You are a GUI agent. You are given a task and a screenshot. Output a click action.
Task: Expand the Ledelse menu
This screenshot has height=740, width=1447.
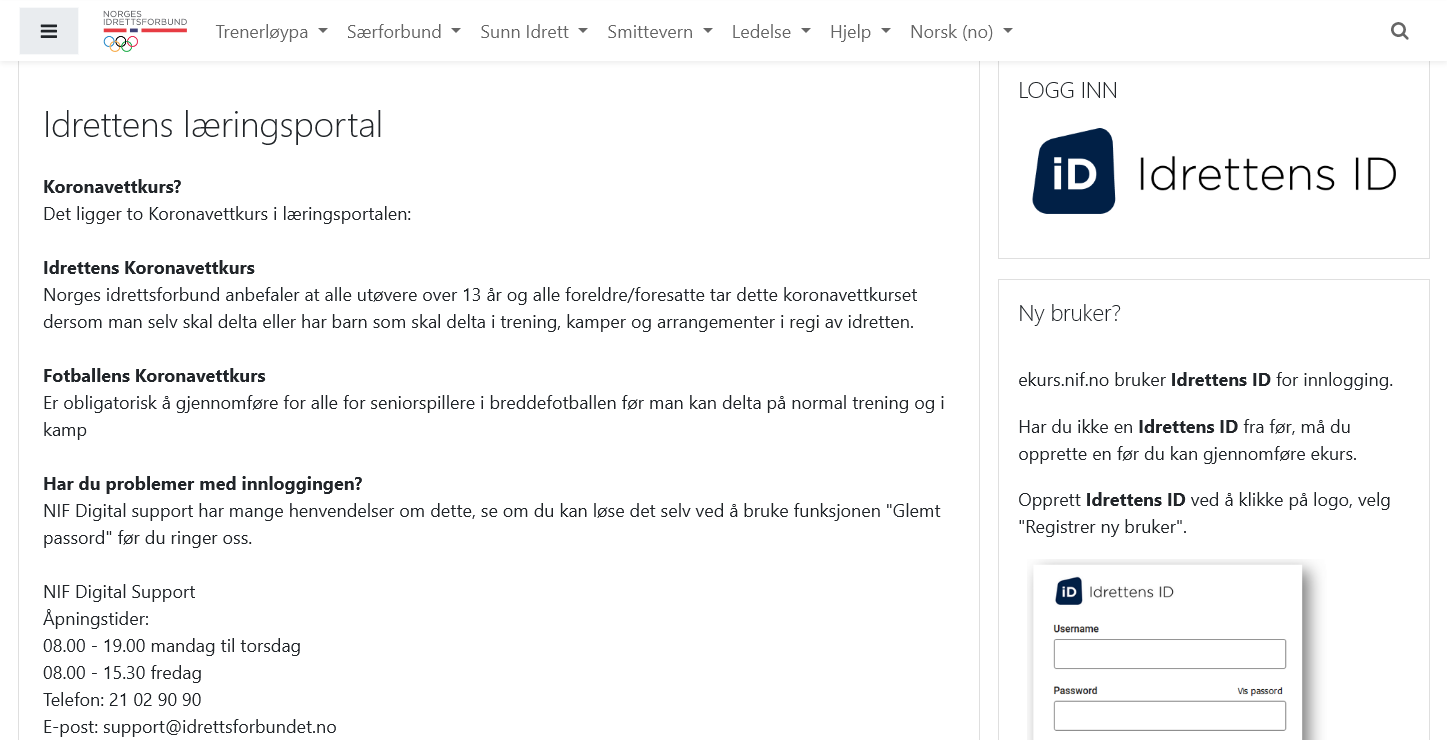pos(771,32)
